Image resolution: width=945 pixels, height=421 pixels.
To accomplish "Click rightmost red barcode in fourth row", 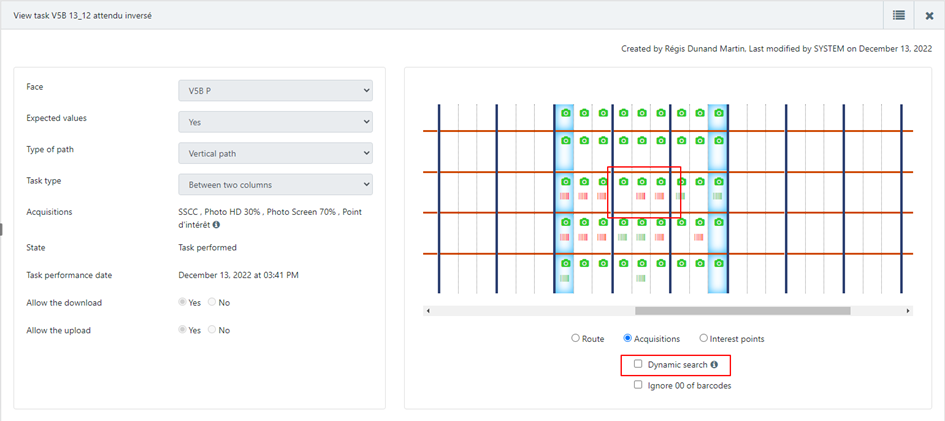I will 699,237.
